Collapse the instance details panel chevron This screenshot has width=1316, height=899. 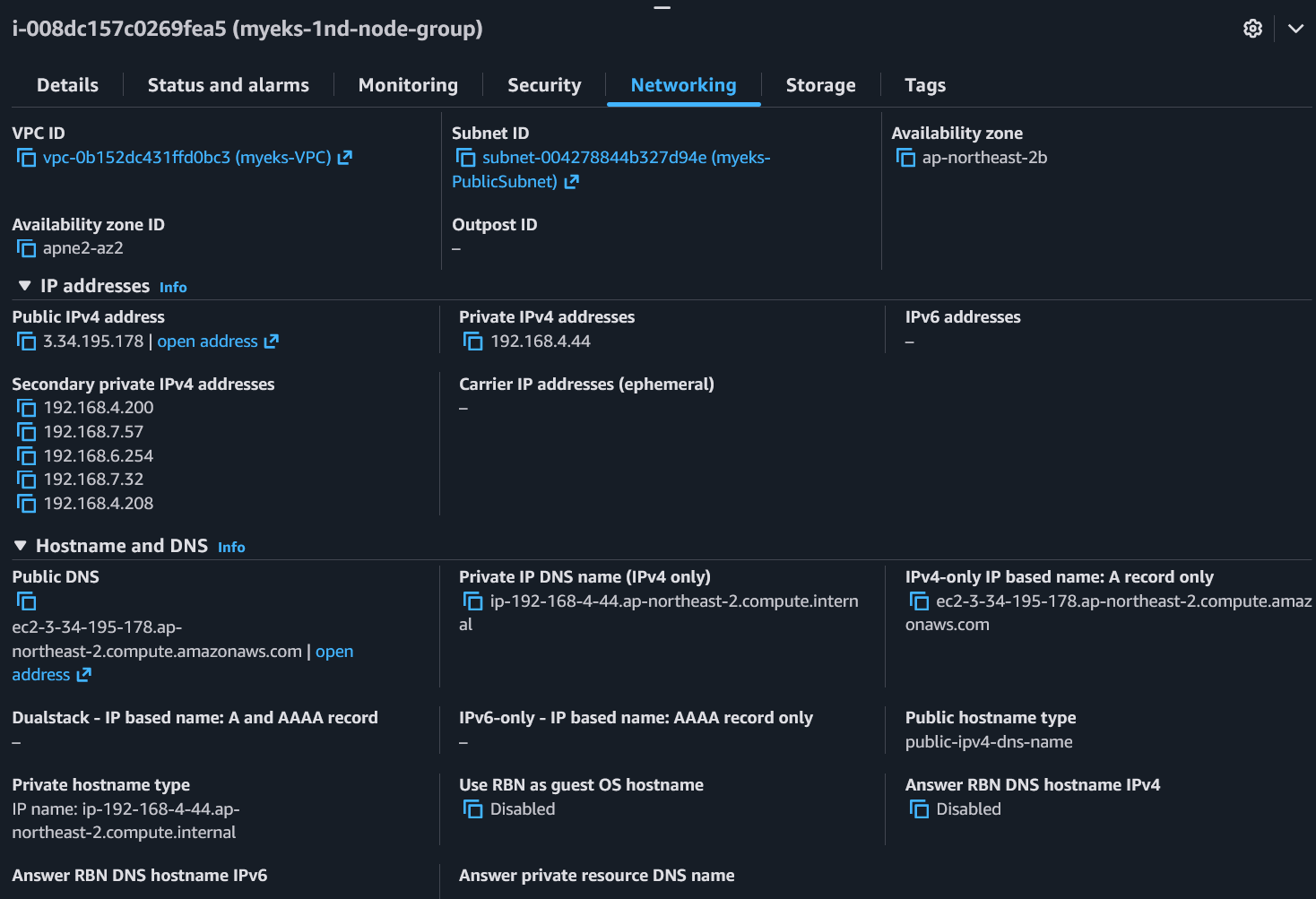click(x=1295, y=29)
